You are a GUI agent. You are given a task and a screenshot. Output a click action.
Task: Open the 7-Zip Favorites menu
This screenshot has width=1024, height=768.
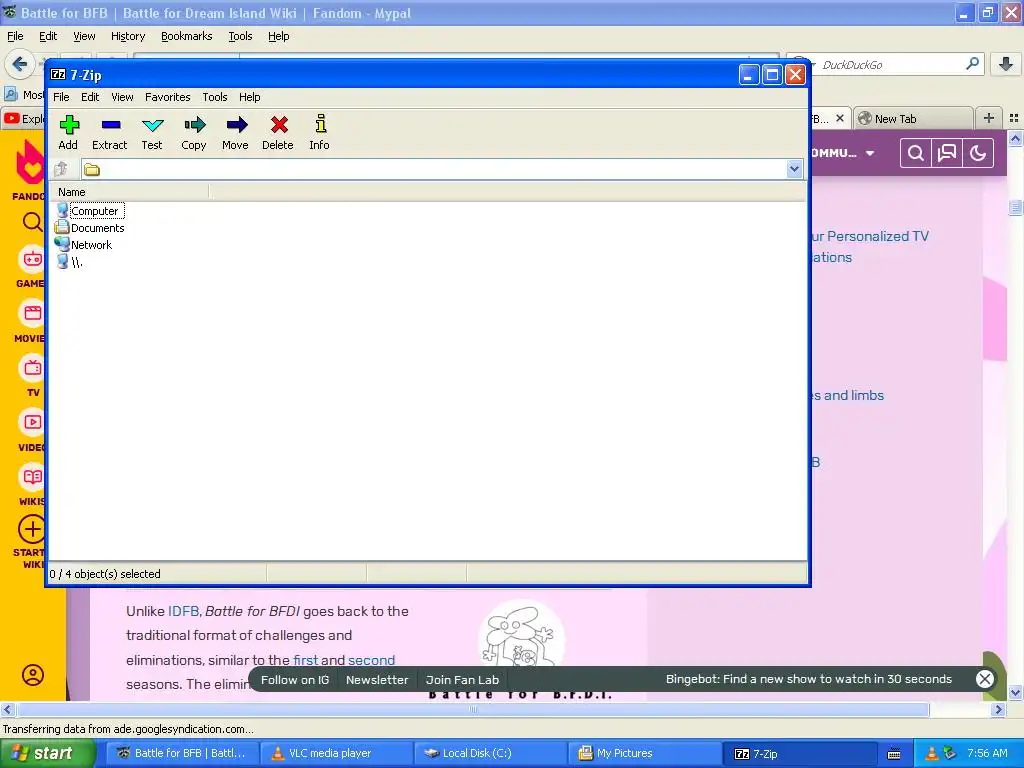coord(168,97)
